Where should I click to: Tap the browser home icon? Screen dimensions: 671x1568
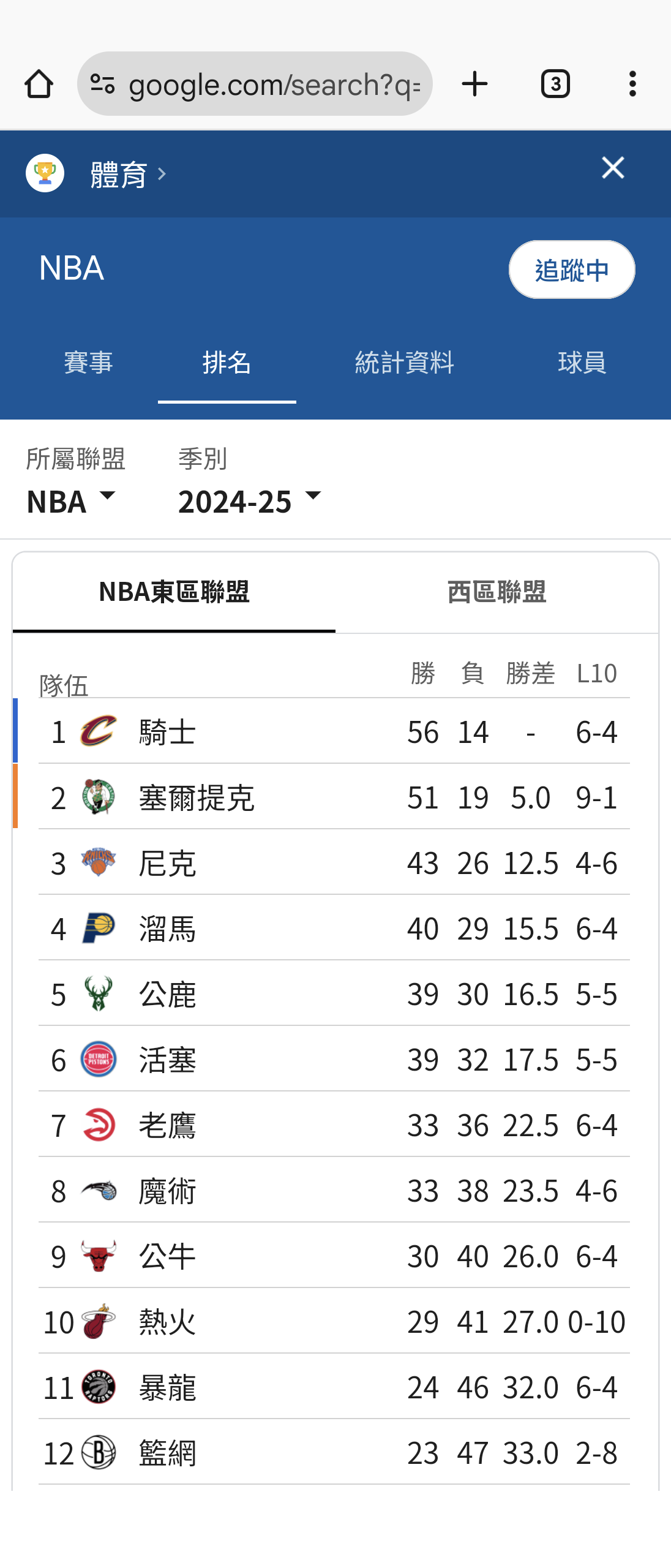coord(39,84)
